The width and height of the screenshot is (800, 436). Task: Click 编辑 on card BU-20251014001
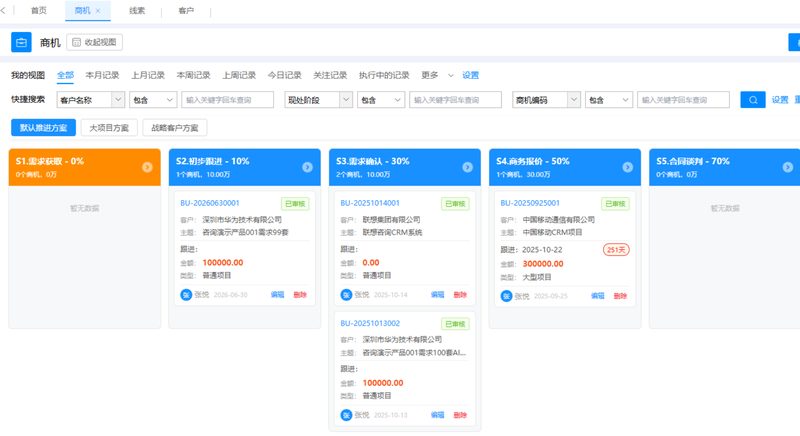pyautogui.click(x=438, y=295)
